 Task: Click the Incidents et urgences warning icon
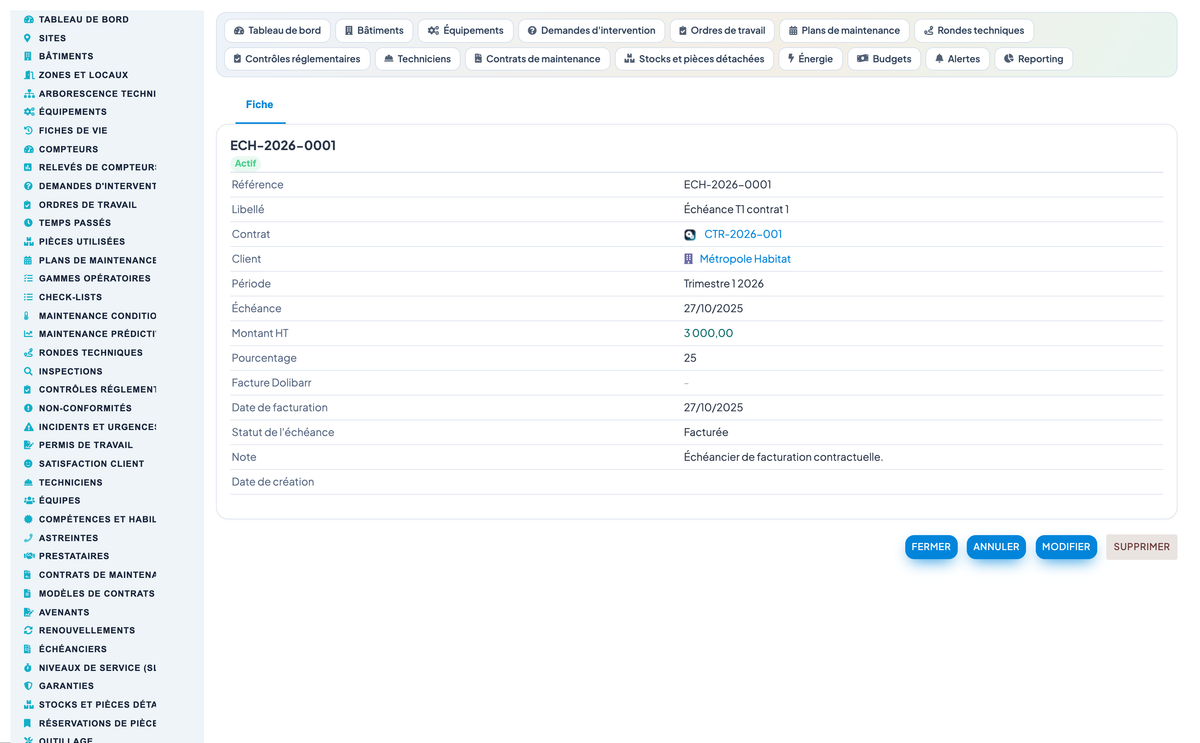pos(28,427)
